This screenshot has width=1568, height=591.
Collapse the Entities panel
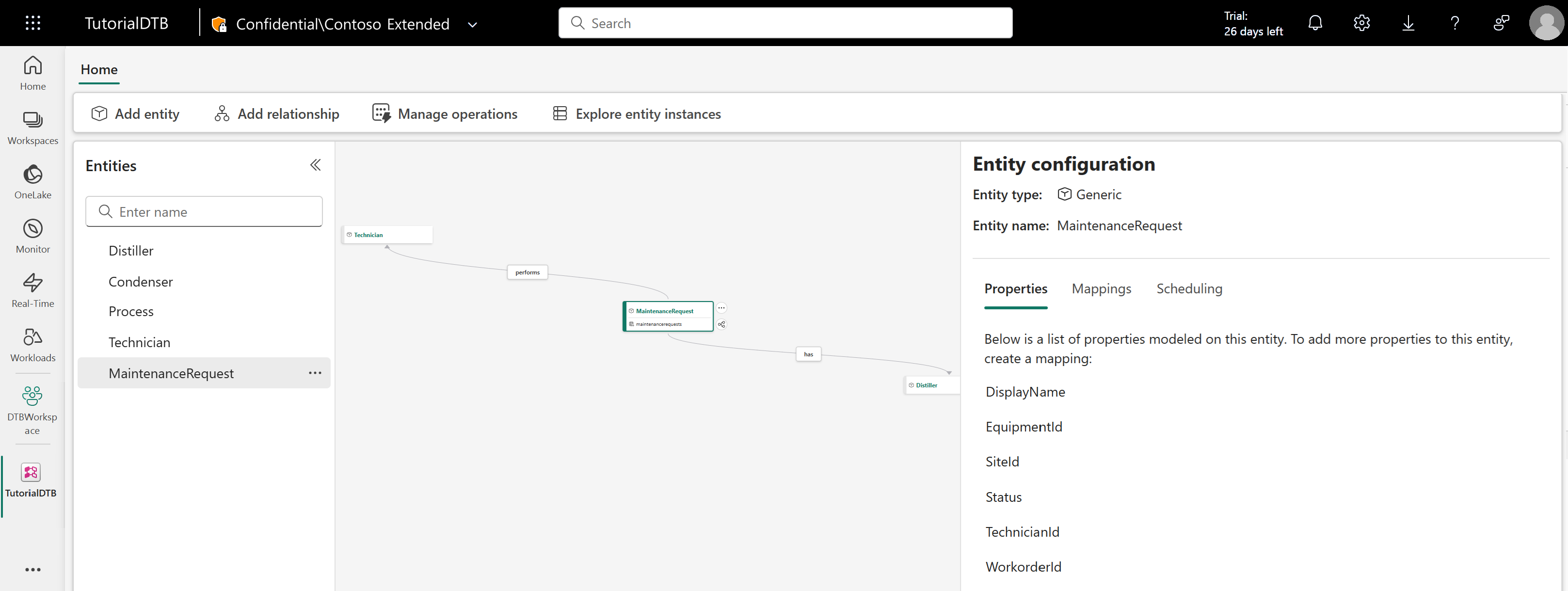pos(315,165)
